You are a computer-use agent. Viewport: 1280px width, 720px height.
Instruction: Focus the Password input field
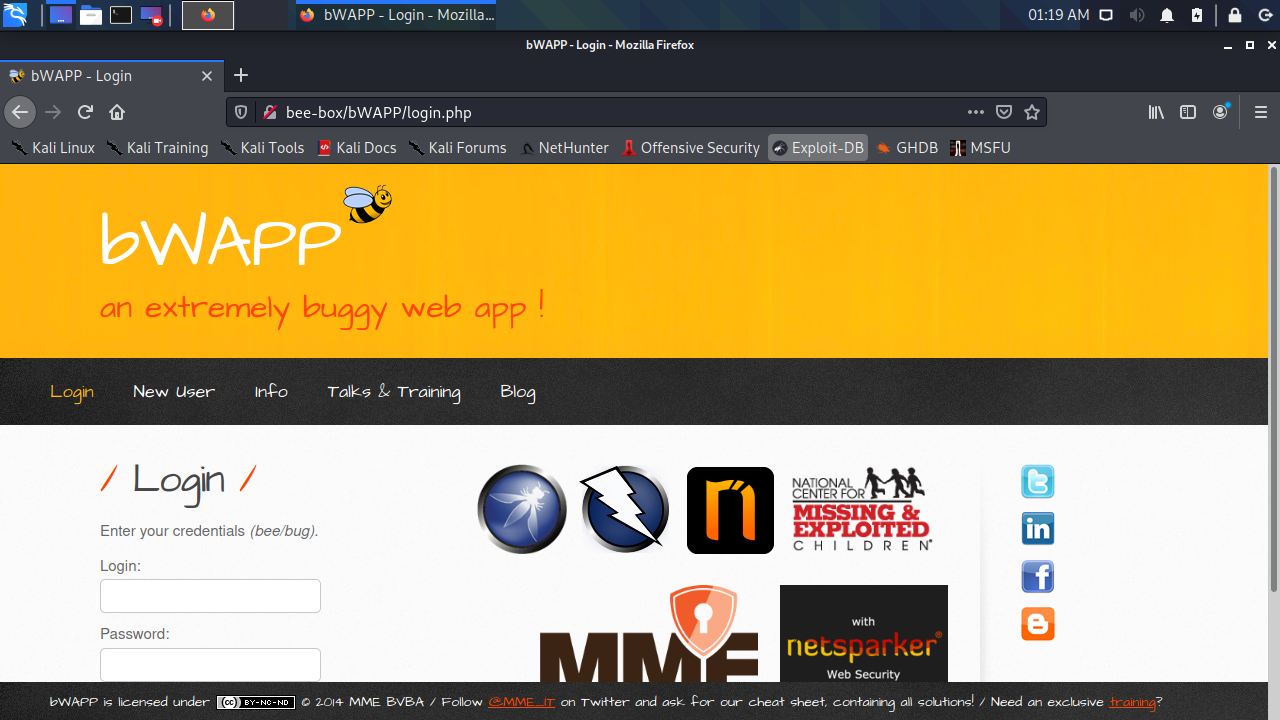(x=210, y=664)
